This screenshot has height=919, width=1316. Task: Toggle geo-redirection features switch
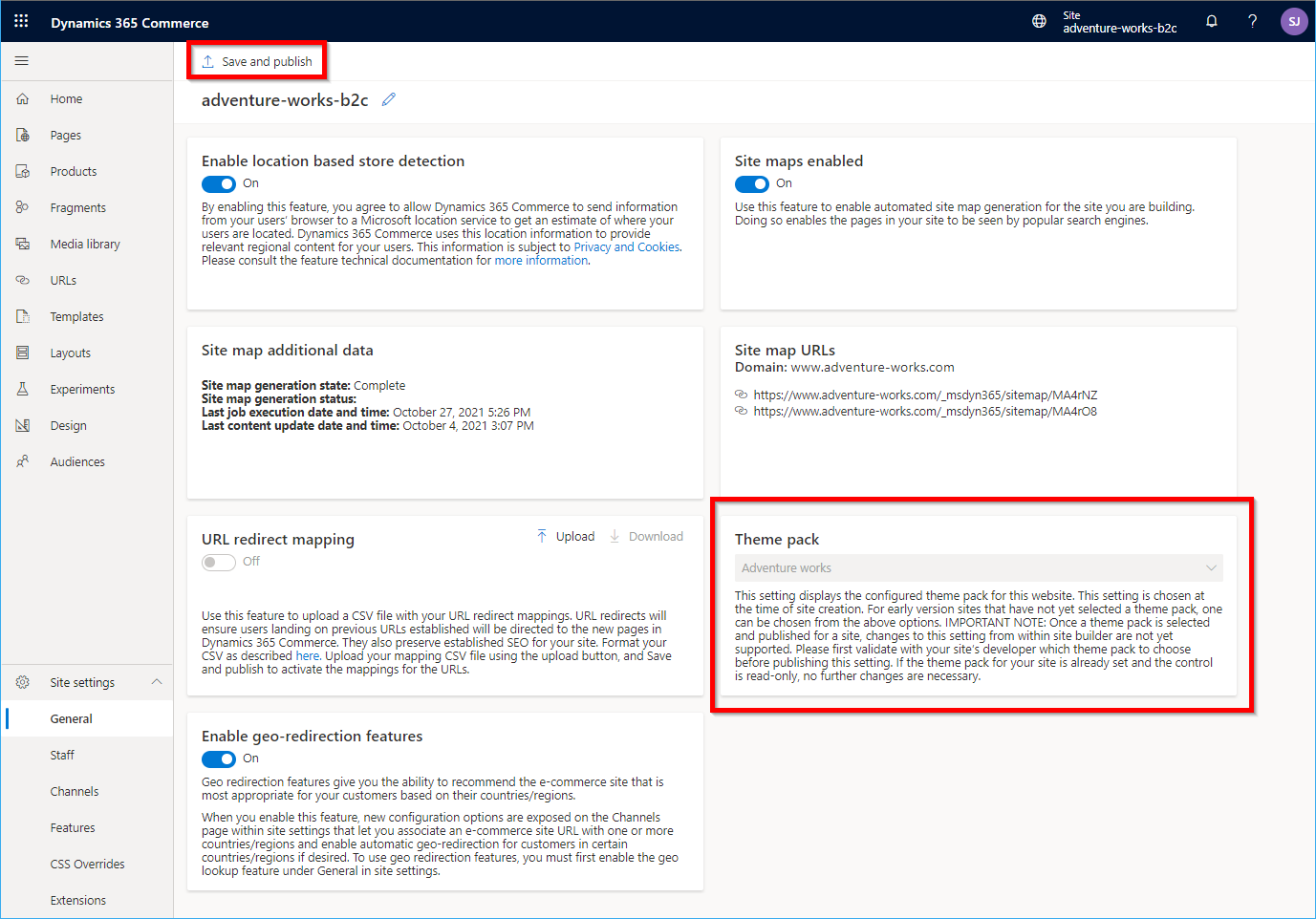tap(219, 759)
